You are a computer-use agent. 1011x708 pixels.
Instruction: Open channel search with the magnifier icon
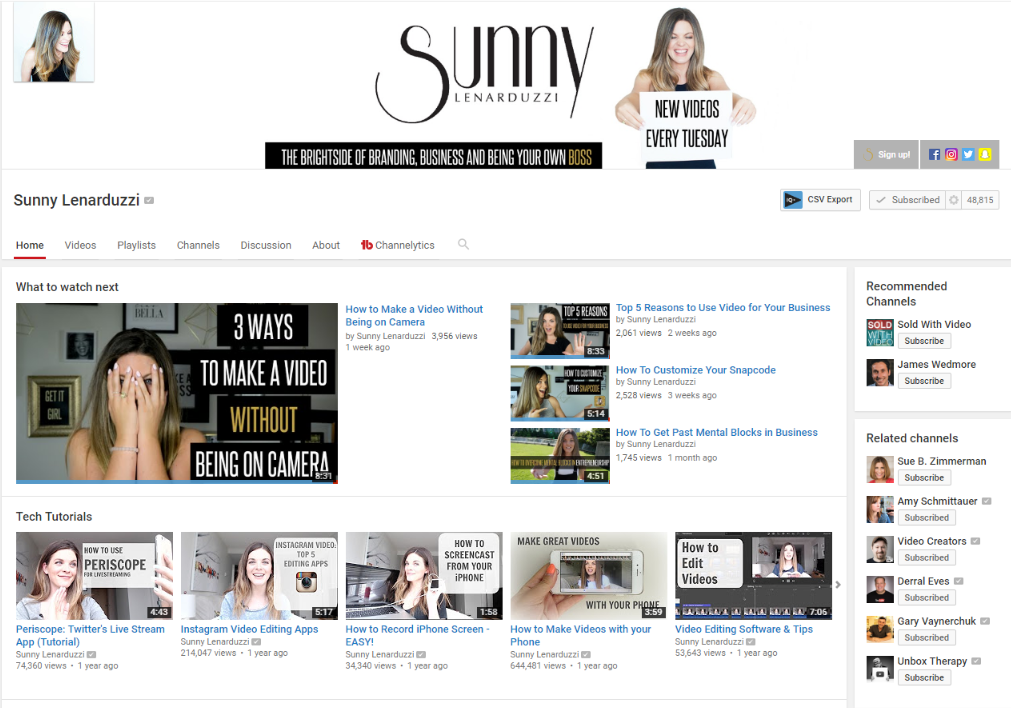463,244
